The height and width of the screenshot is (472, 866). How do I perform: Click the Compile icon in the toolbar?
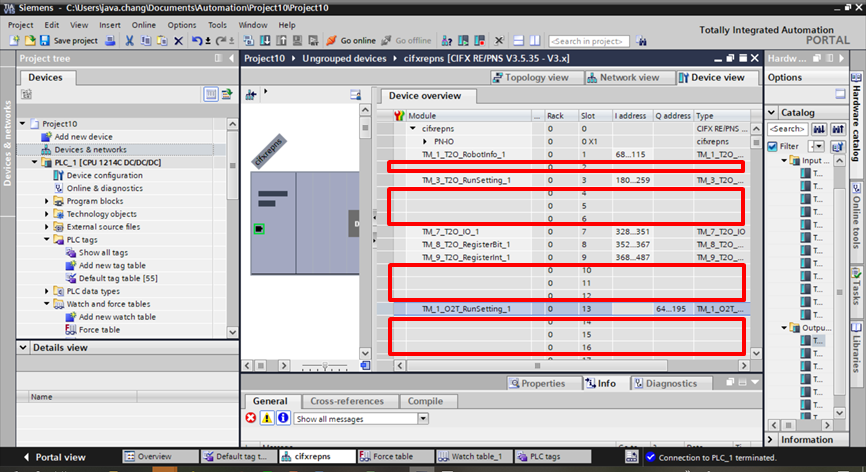pyautogui.click(x=249, y=40)
